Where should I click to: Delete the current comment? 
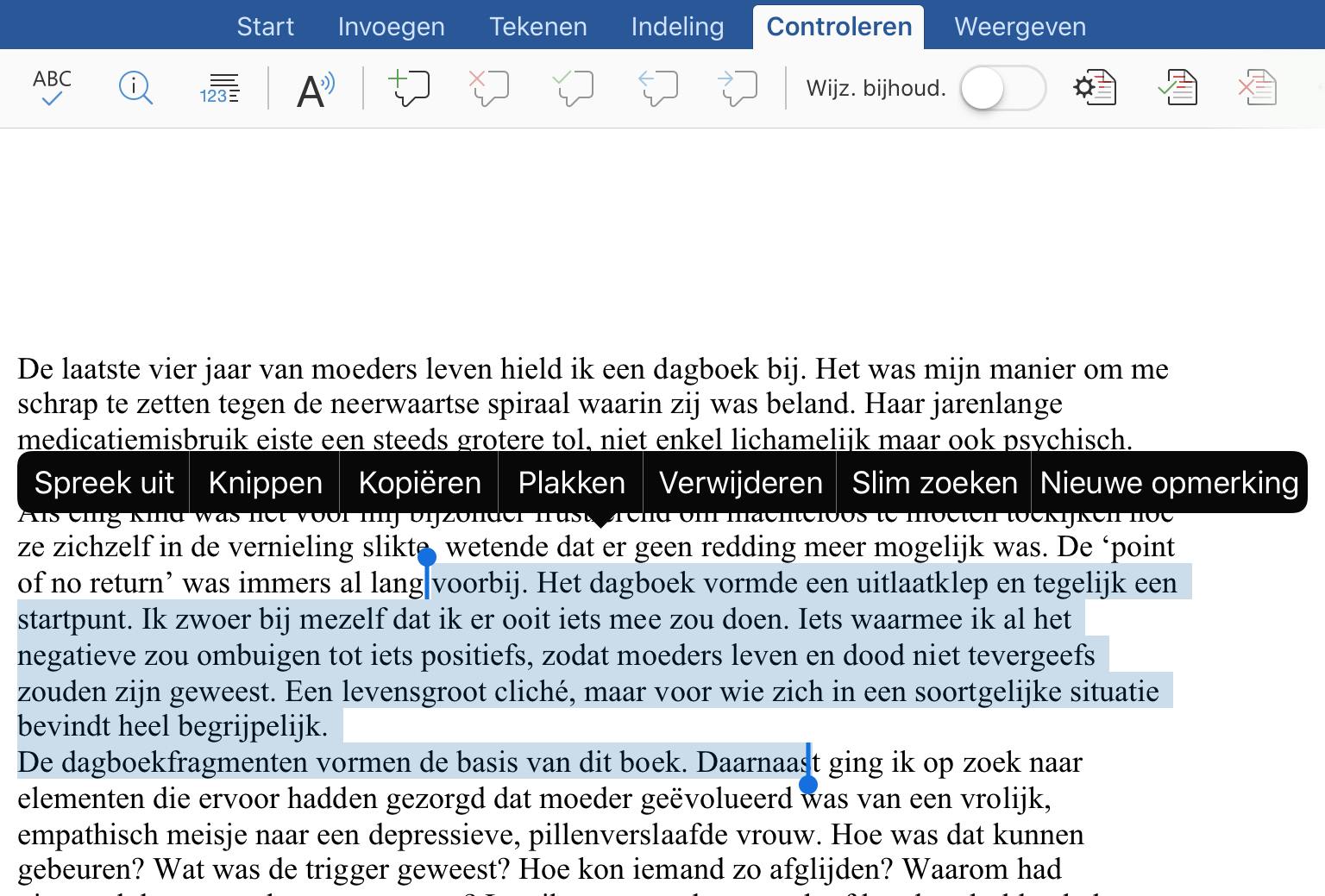click(x=489, y=87)
